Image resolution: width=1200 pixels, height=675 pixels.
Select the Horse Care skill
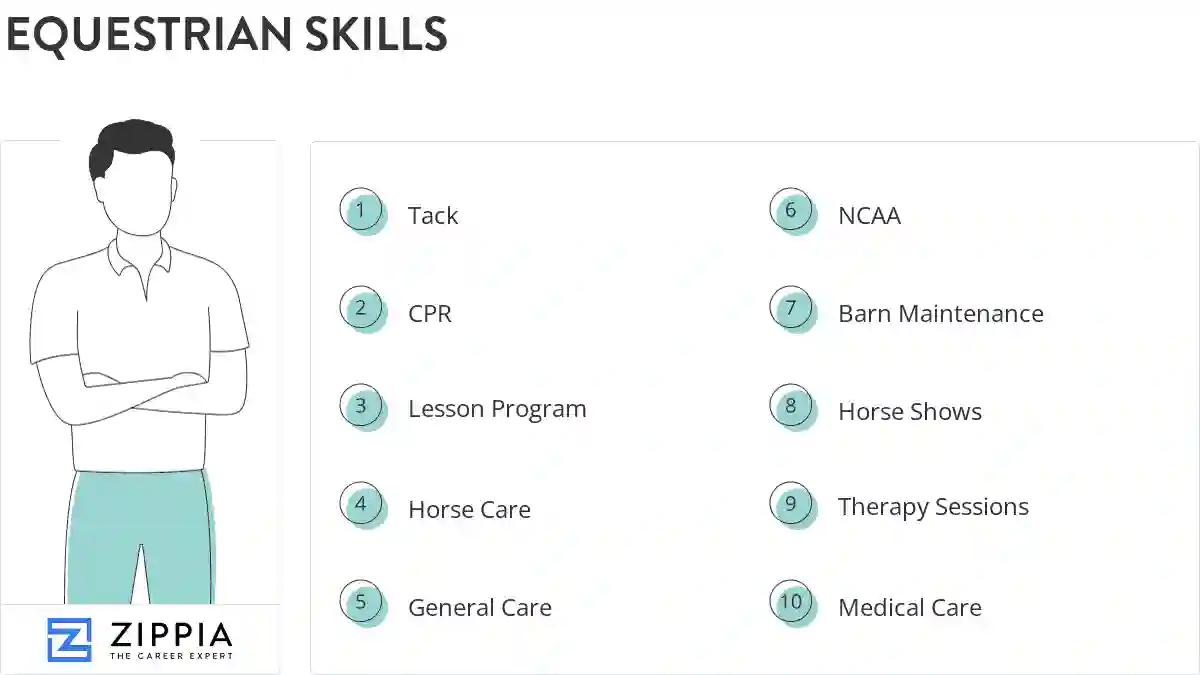point(469,510)
